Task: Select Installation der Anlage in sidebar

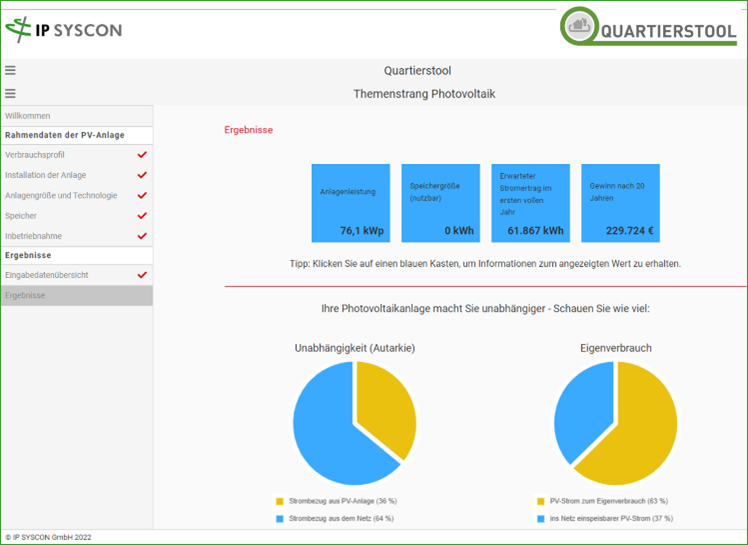Action: pyautogui.click(x=45, y=175)
